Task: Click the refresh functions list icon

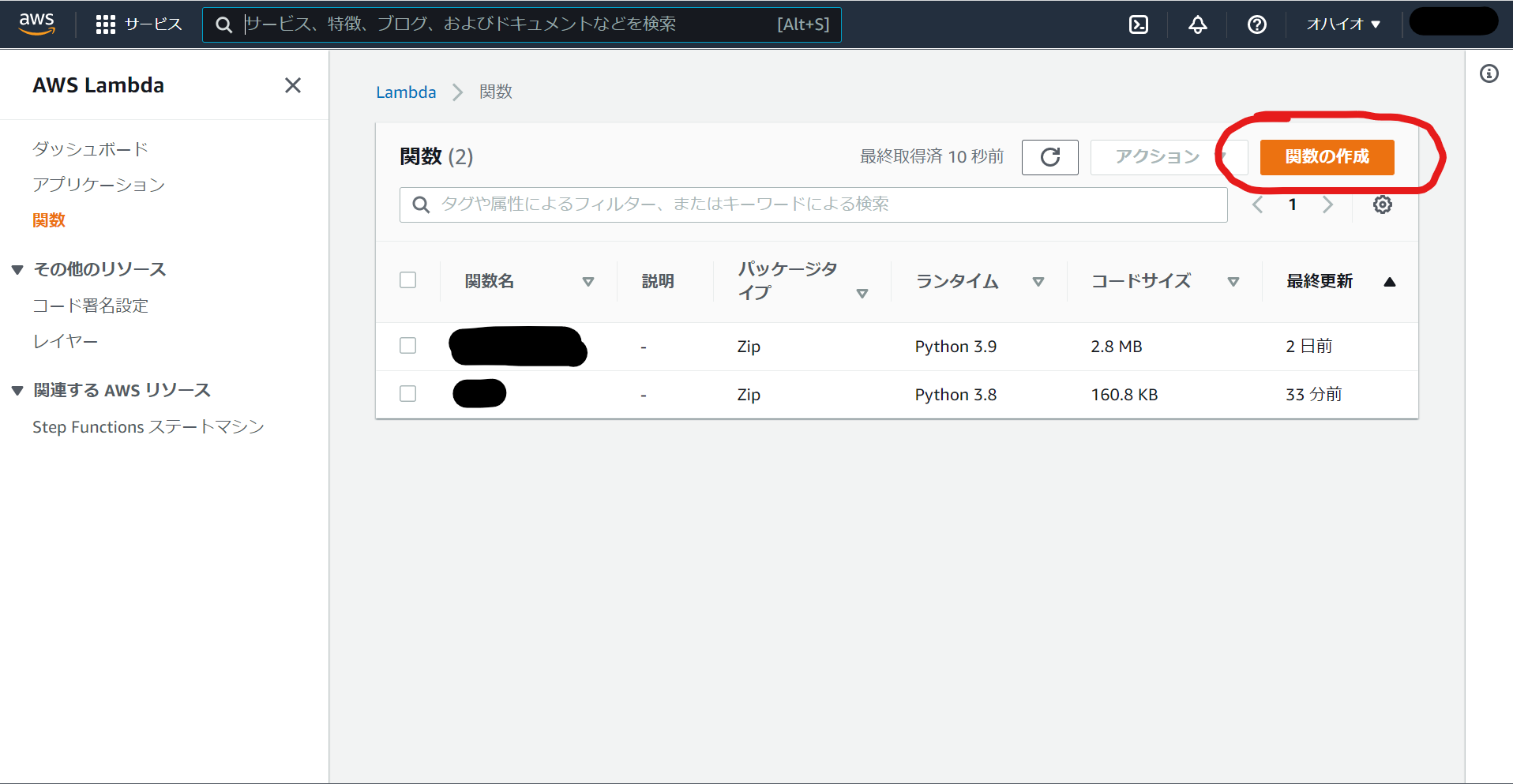Action: tap(1050, 157)
